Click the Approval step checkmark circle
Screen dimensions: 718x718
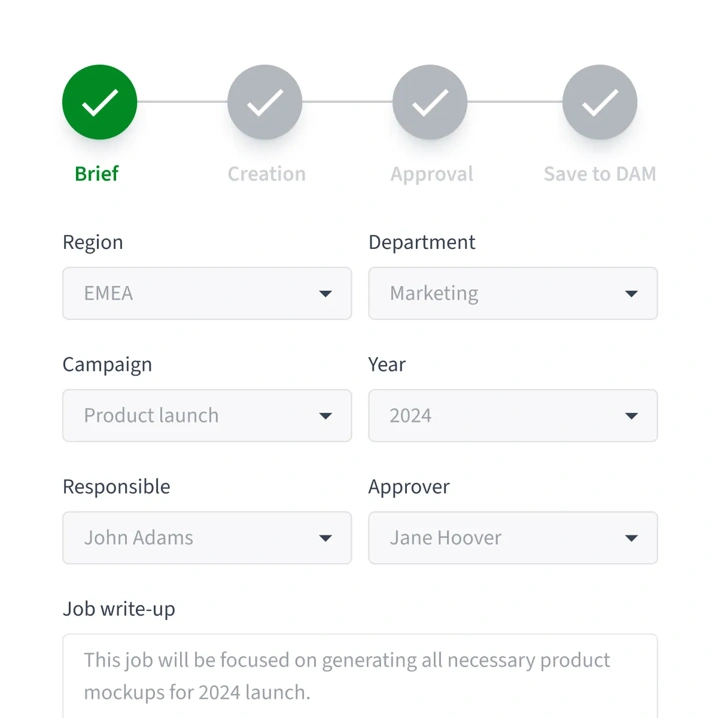[430, 102]
